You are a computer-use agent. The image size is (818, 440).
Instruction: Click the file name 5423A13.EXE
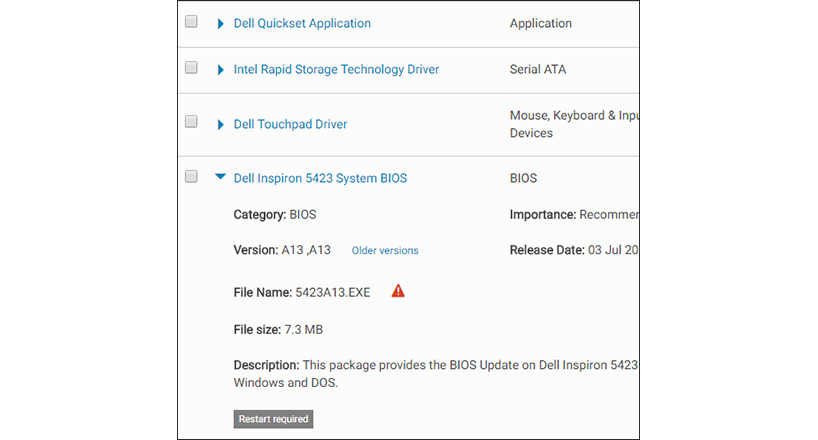point(333,292)
